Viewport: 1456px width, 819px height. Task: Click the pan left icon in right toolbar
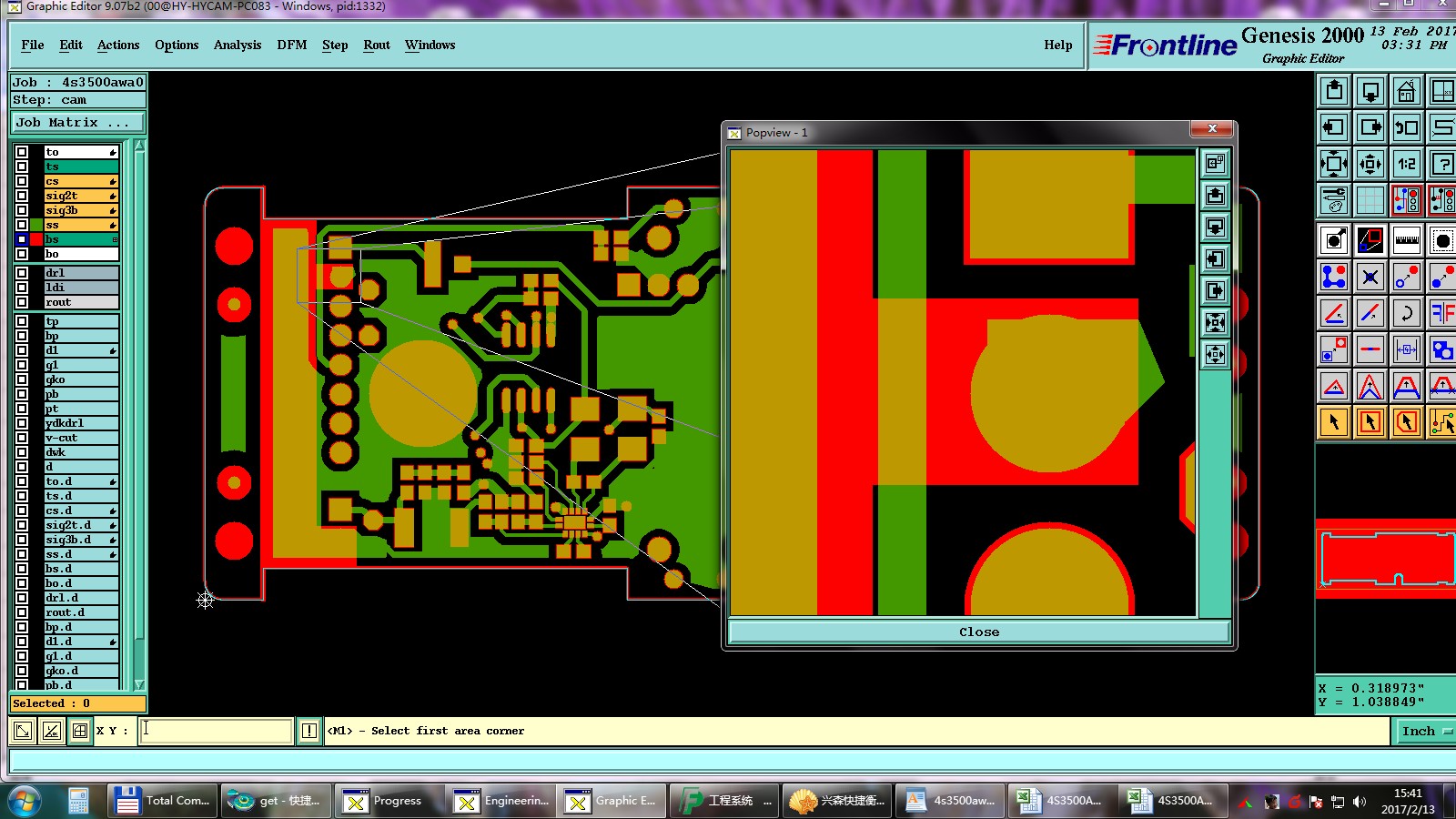pyautogui.click(x=1334, y=127)
